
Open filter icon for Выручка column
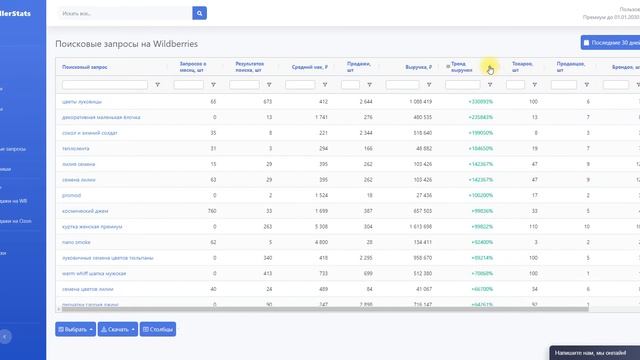[429, 84]
